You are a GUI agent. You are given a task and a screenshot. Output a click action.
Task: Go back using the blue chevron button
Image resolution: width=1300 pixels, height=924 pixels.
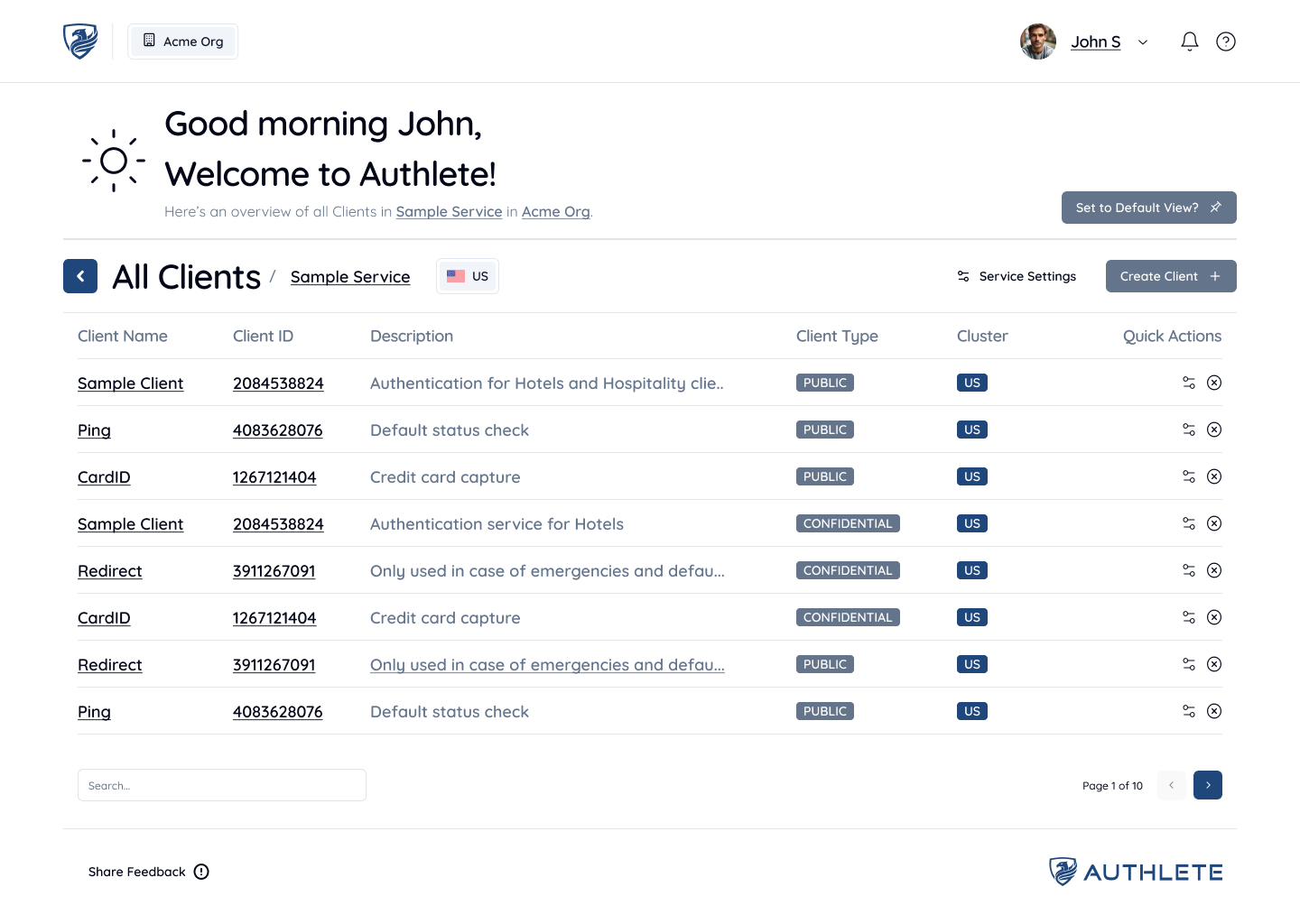[x=80, y=276]
